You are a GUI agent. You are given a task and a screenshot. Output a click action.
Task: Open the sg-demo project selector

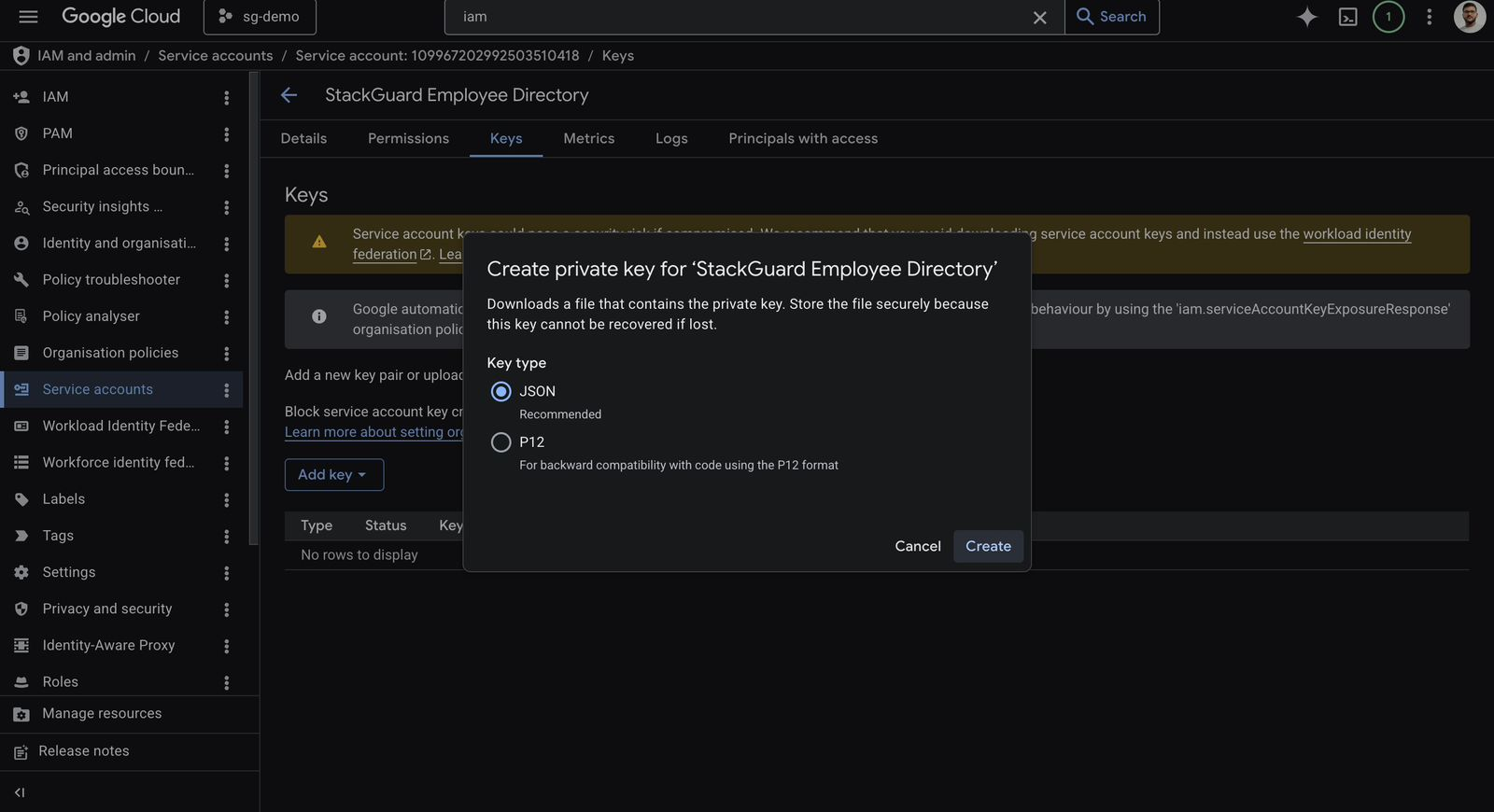[x=260, y=17]
